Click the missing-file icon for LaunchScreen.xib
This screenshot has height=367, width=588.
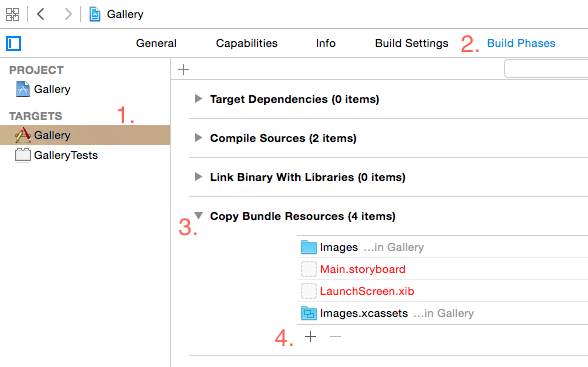(309, 291)
